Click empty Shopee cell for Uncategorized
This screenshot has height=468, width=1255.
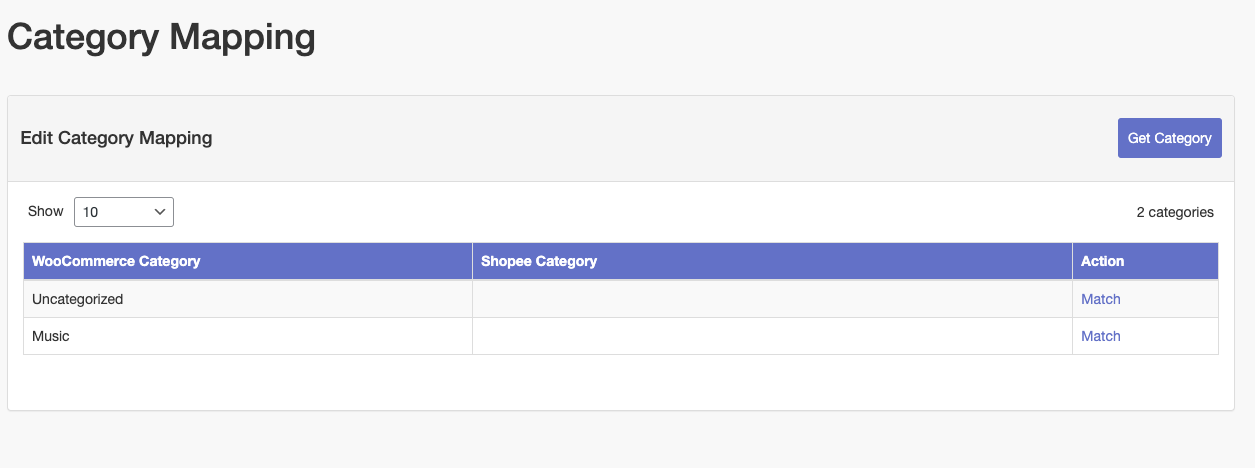(772, 299)
